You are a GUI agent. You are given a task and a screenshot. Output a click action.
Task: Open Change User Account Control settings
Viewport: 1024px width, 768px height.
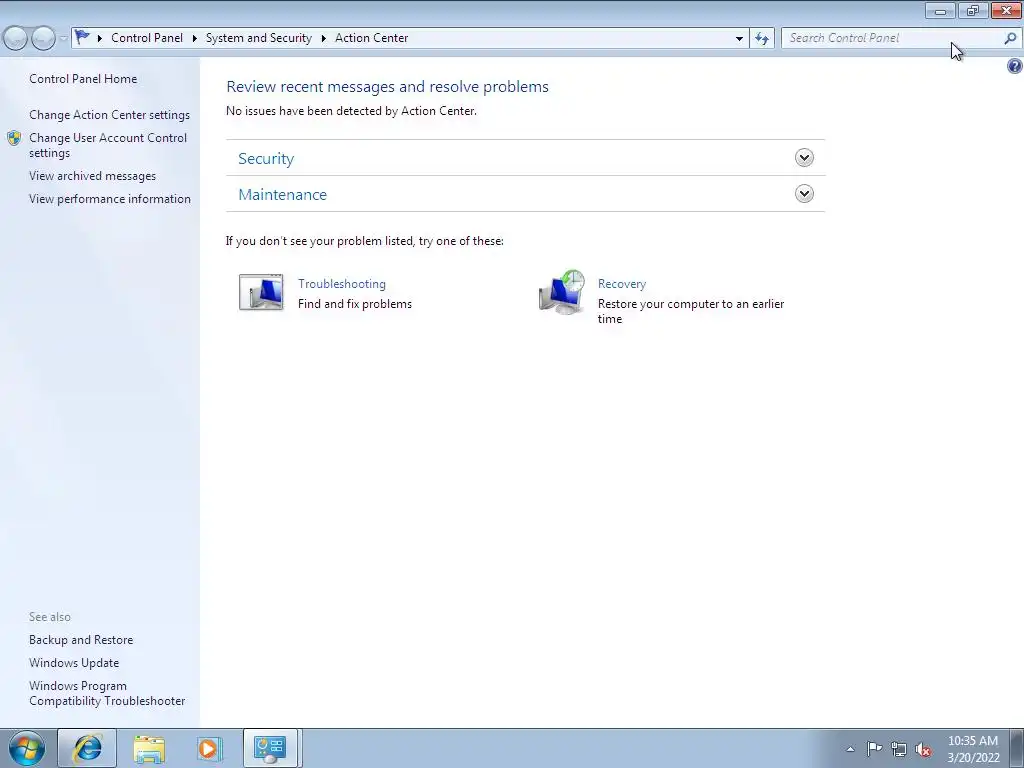[x=108, y=145]
